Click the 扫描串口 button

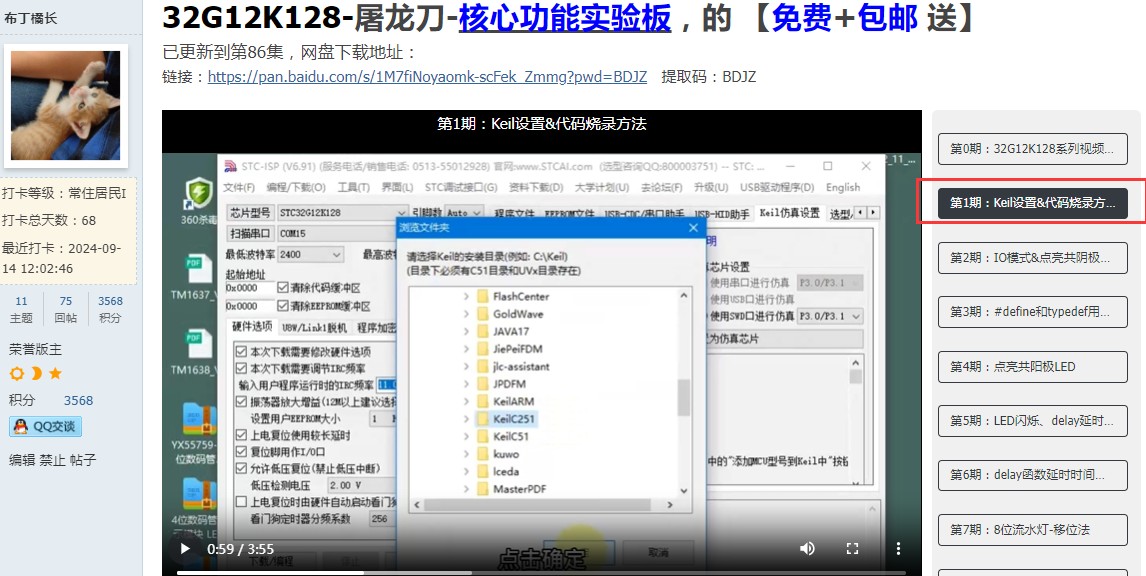[251, 234]
